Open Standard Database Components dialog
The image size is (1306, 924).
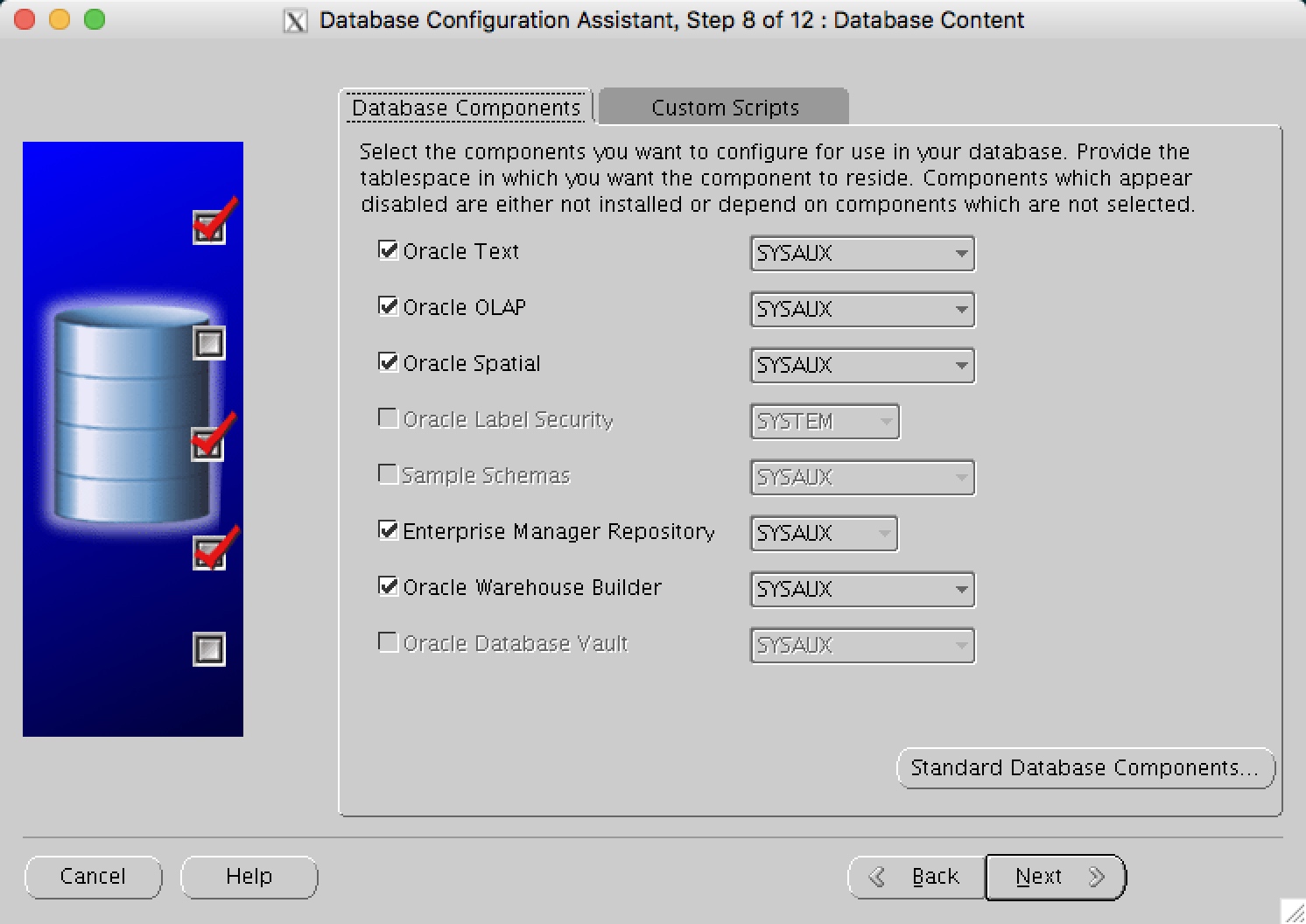[1085, 768]
